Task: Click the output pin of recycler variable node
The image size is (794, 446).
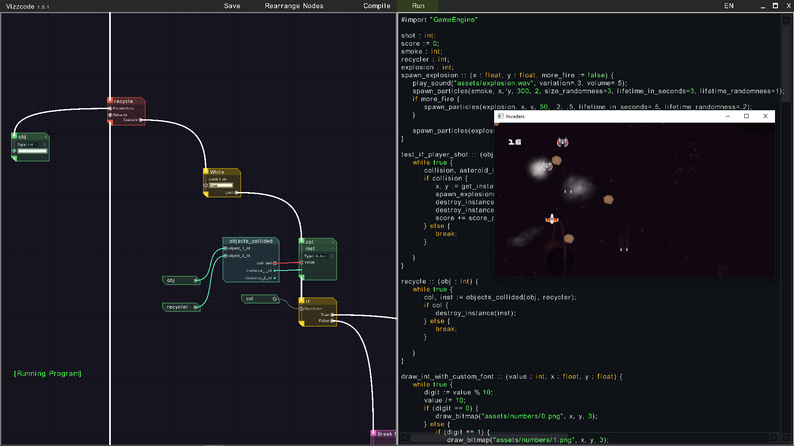Action: (x=196, y=307)
